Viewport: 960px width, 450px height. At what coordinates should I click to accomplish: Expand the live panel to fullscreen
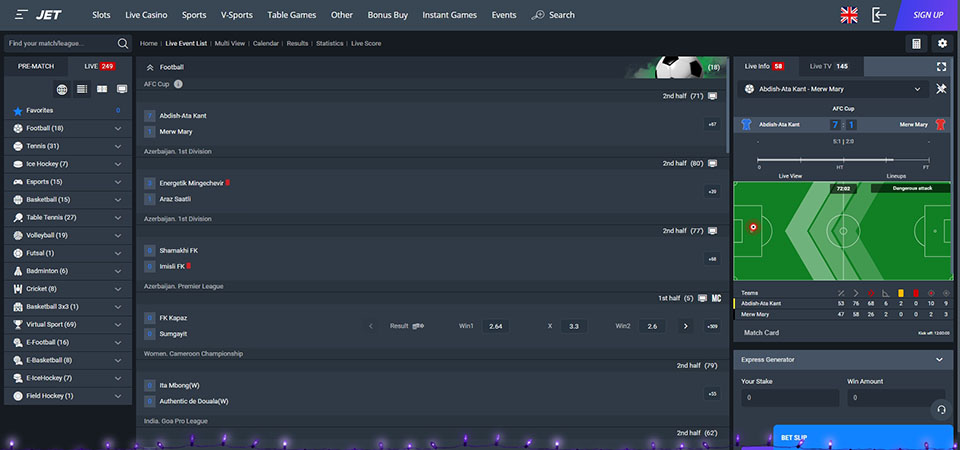pyautogui.click(x=941, y=66)
